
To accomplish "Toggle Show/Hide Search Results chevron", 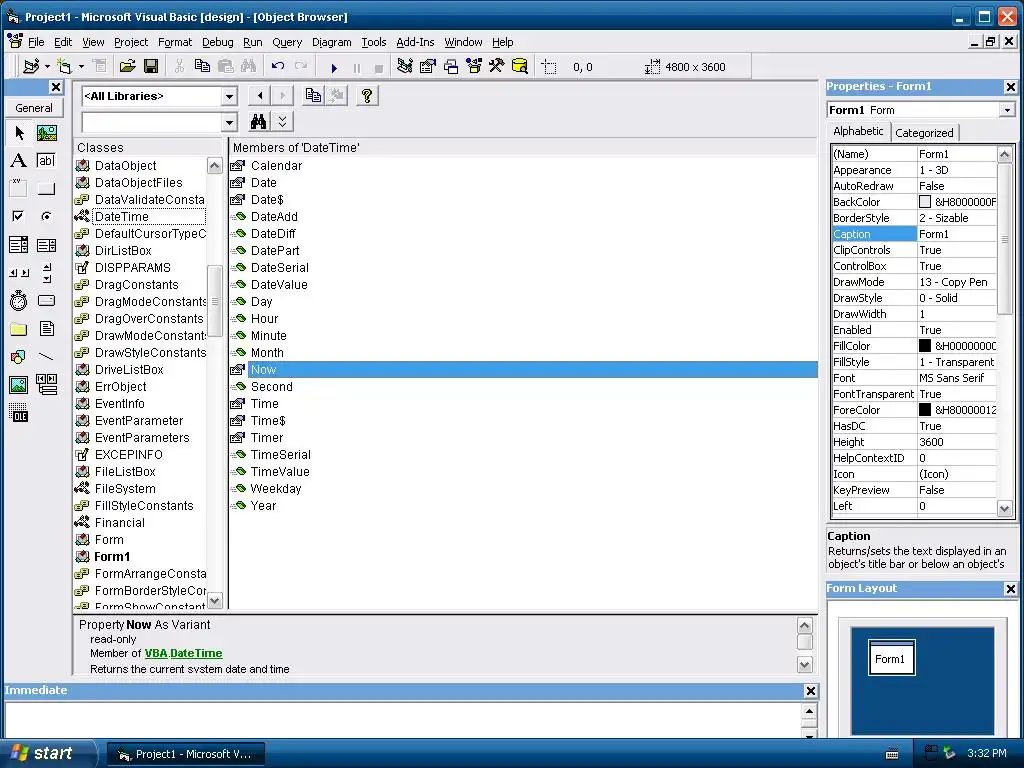I will pyautogui.click(x=282, y=121).
